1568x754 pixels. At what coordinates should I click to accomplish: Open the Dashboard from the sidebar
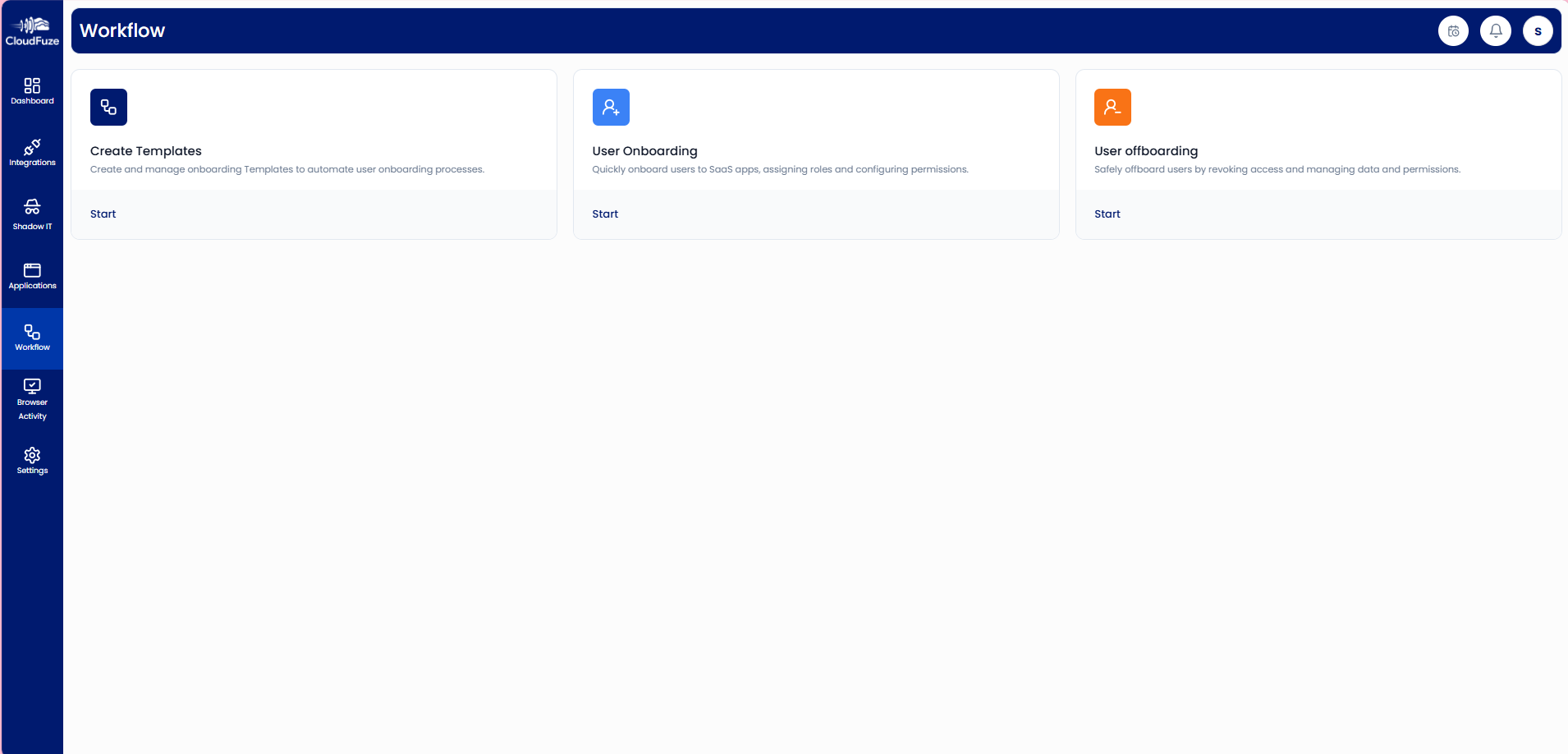32,90
